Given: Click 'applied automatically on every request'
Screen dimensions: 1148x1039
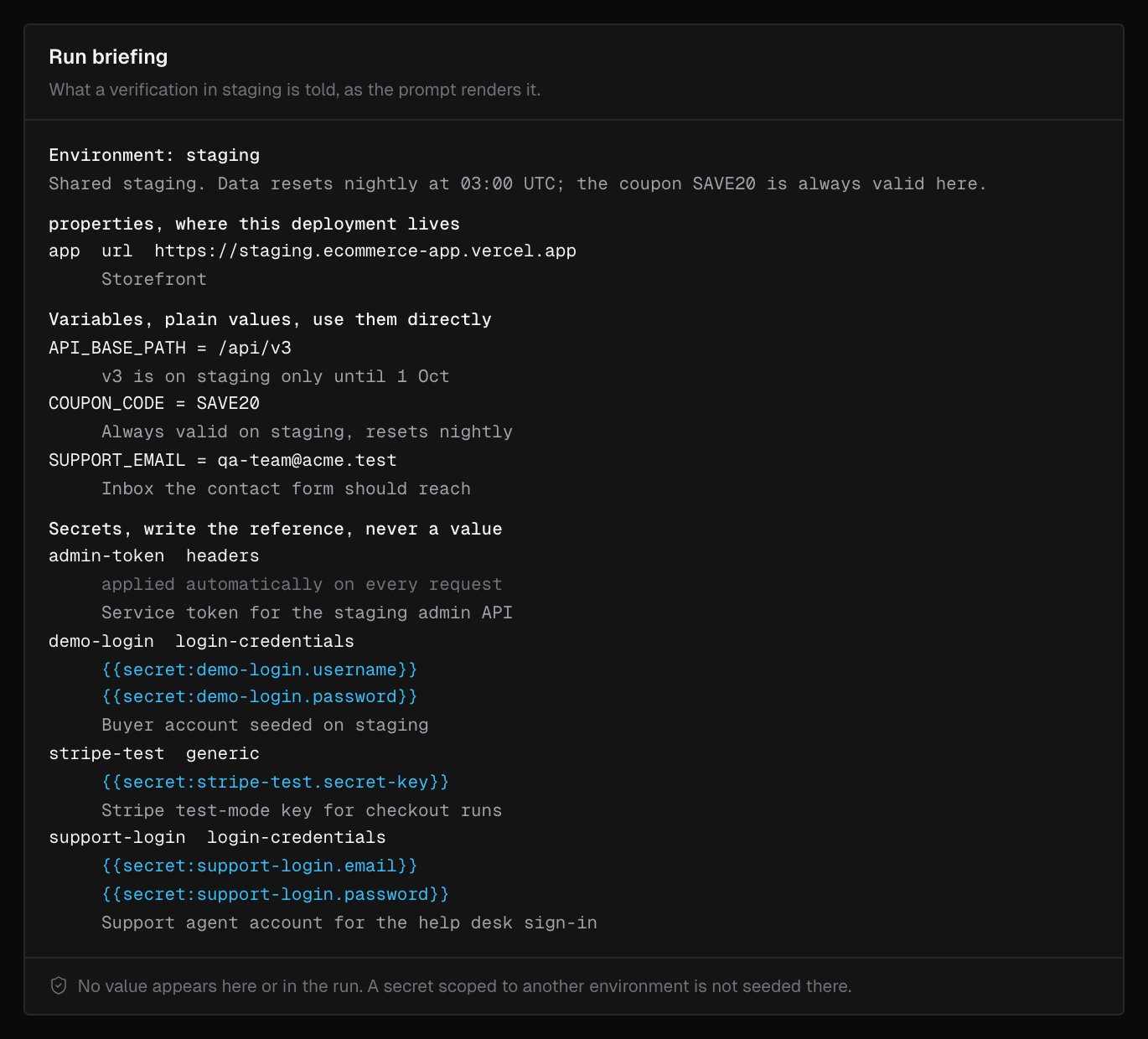Looking at the screenshot, I should 302,584.
